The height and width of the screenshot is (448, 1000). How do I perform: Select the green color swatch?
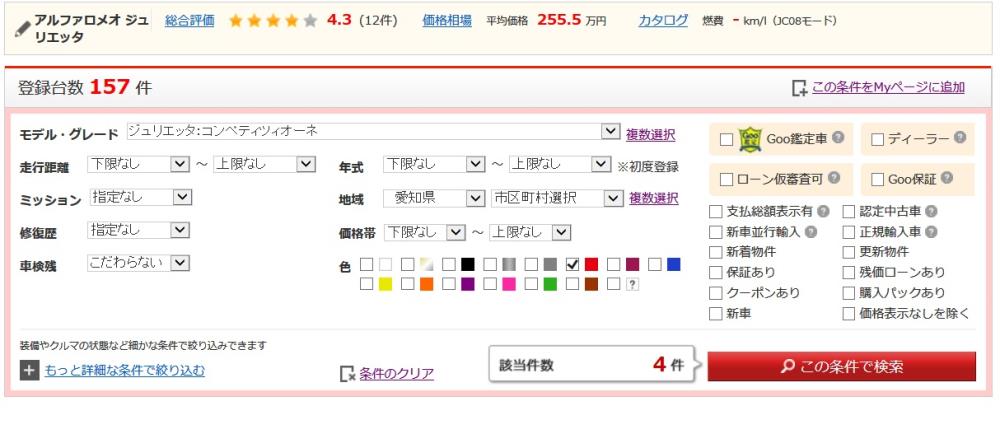click(550, 285)
